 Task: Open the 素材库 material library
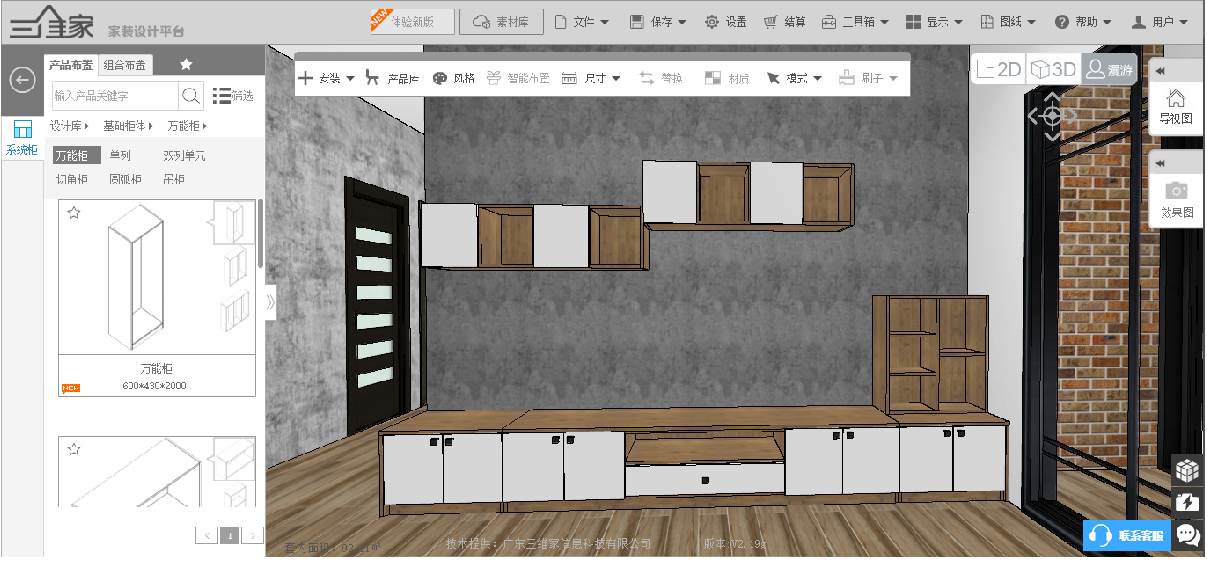coord(501,21)
